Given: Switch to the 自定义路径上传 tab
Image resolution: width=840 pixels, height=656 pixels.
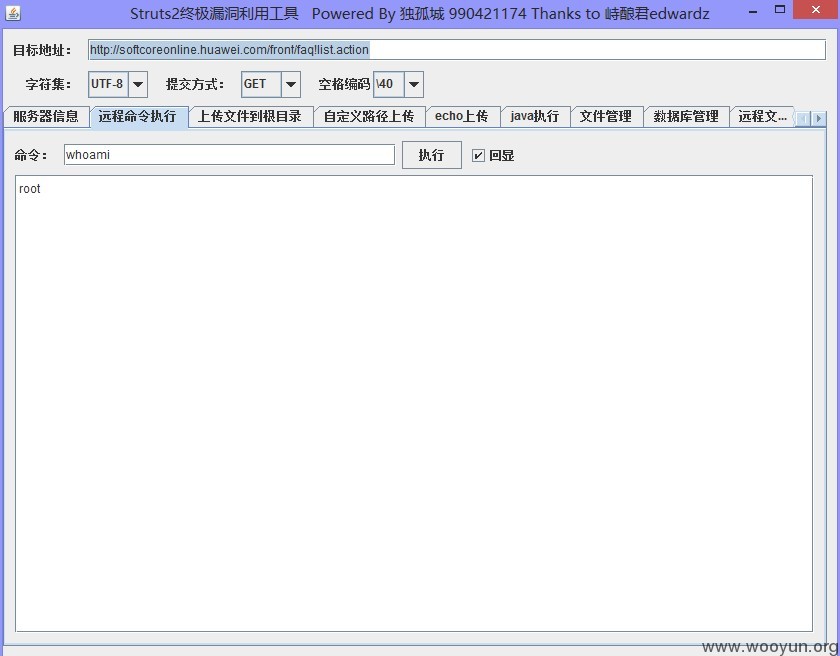Looking at the screenshot, I should tap(369, 116).
